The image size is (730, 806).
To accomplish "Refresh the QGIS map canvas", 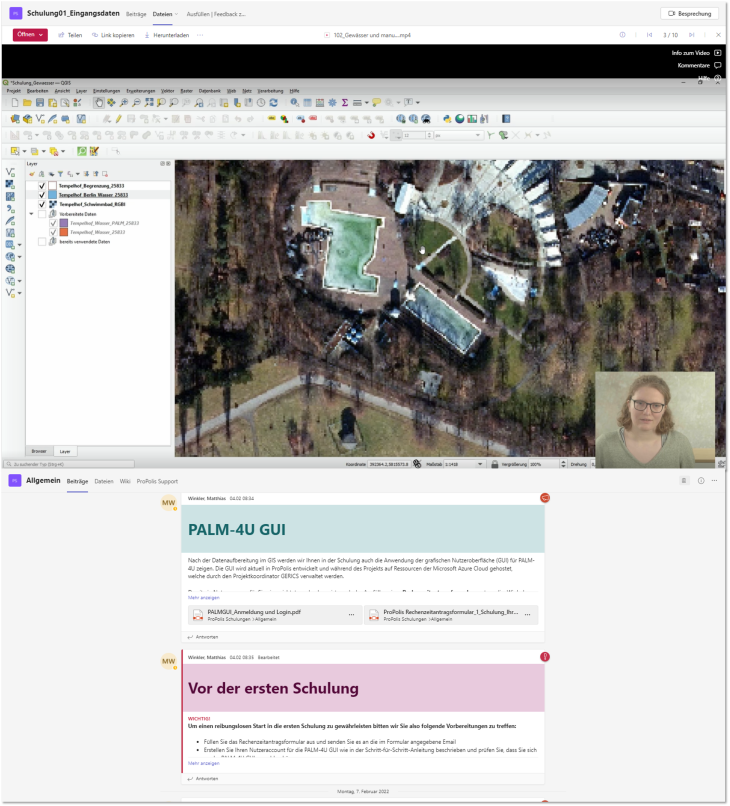I will pos(273,103).
